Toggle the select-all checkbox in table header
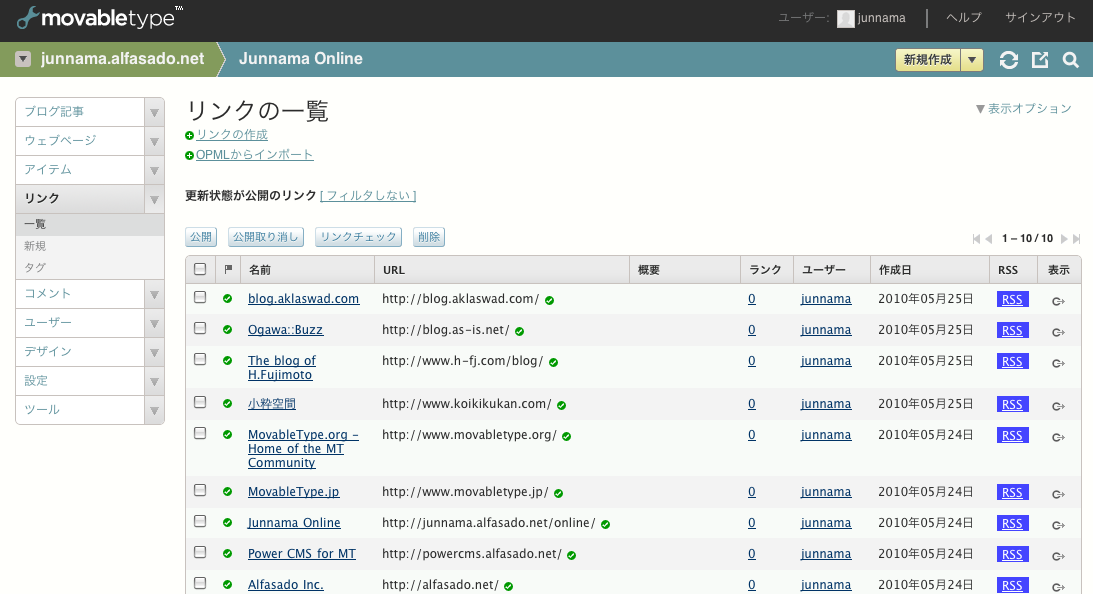The image size is (1093, 594). [200, 268]
